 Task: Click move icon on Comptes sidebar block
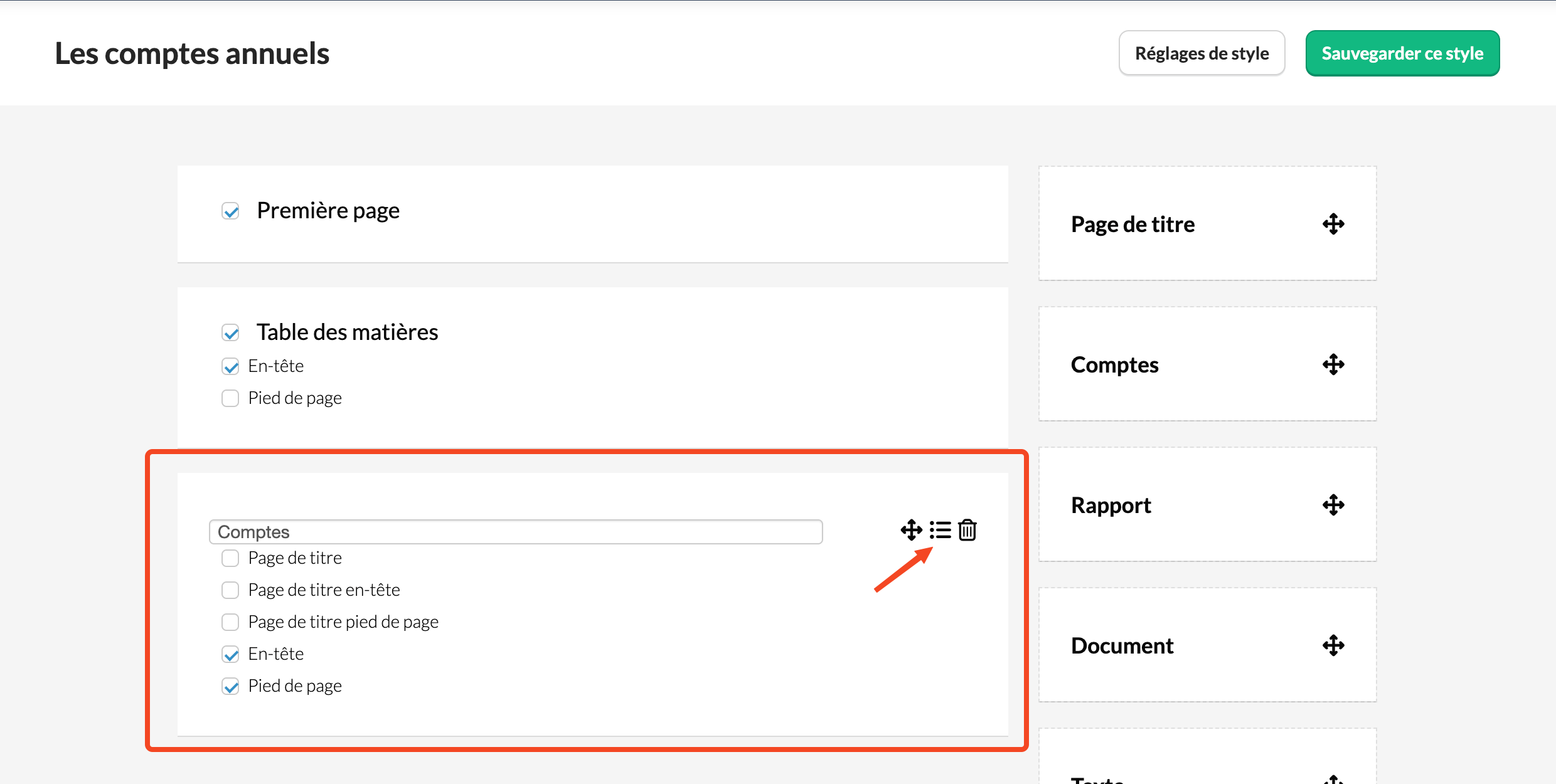[1333, 364]
